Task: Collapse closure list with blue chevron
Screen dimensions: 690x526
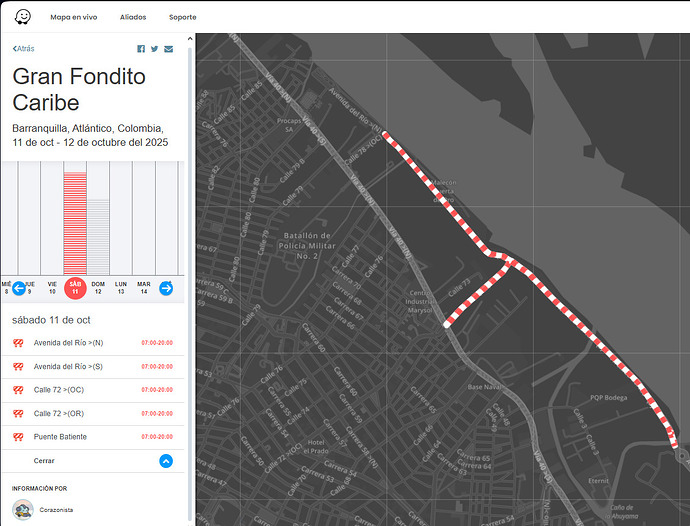Action: (x=166, y=461)
